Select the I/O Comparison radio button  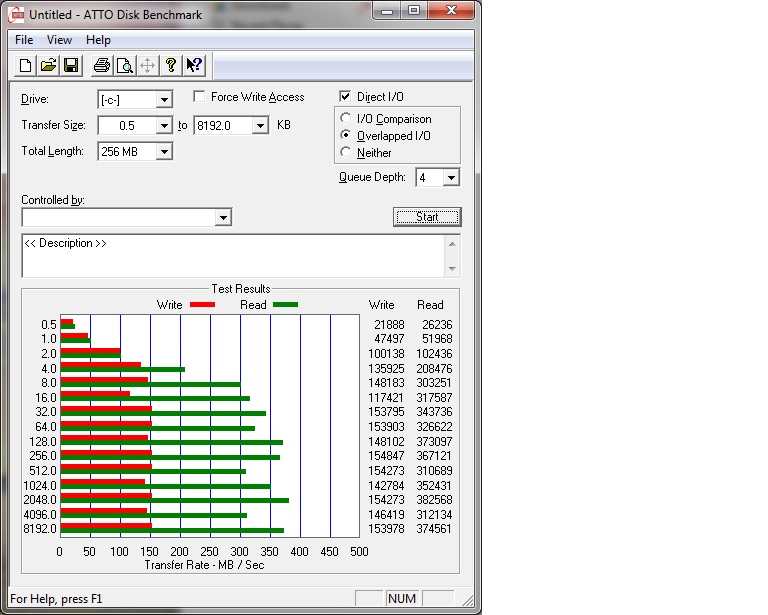[x=346, y=119]
